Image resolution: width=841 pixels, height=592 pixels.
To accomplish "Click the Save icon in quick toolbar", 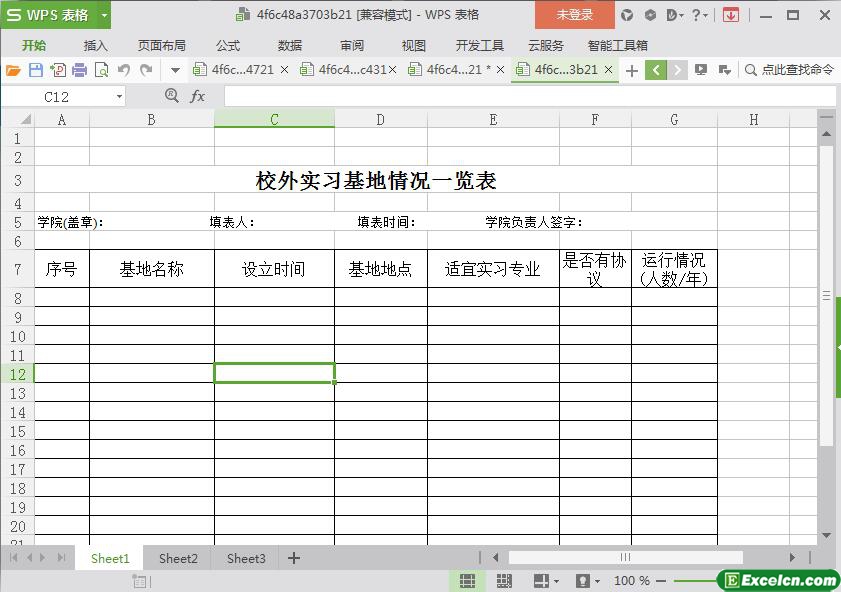I will [x=36, y=70].
